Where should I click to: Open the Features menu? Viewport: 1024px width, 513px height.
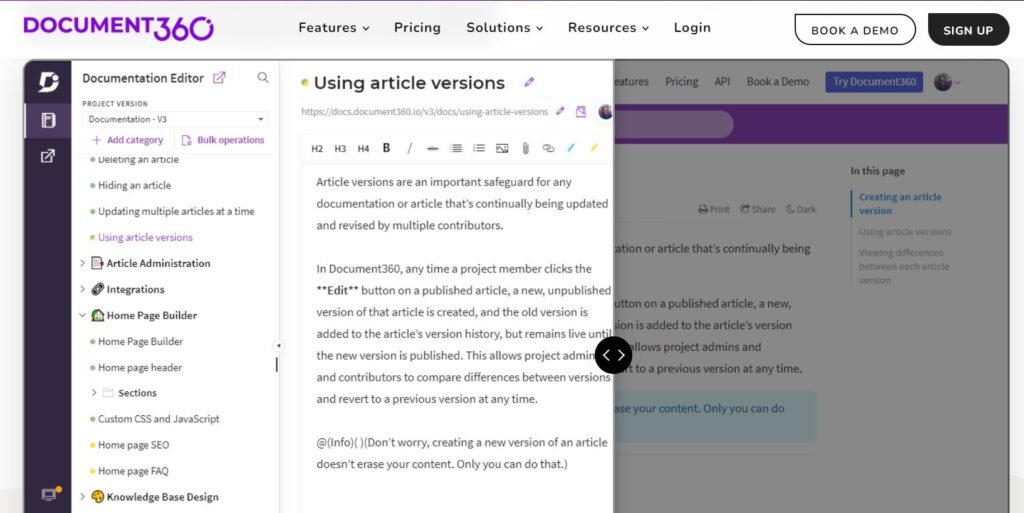pos(334,28)
